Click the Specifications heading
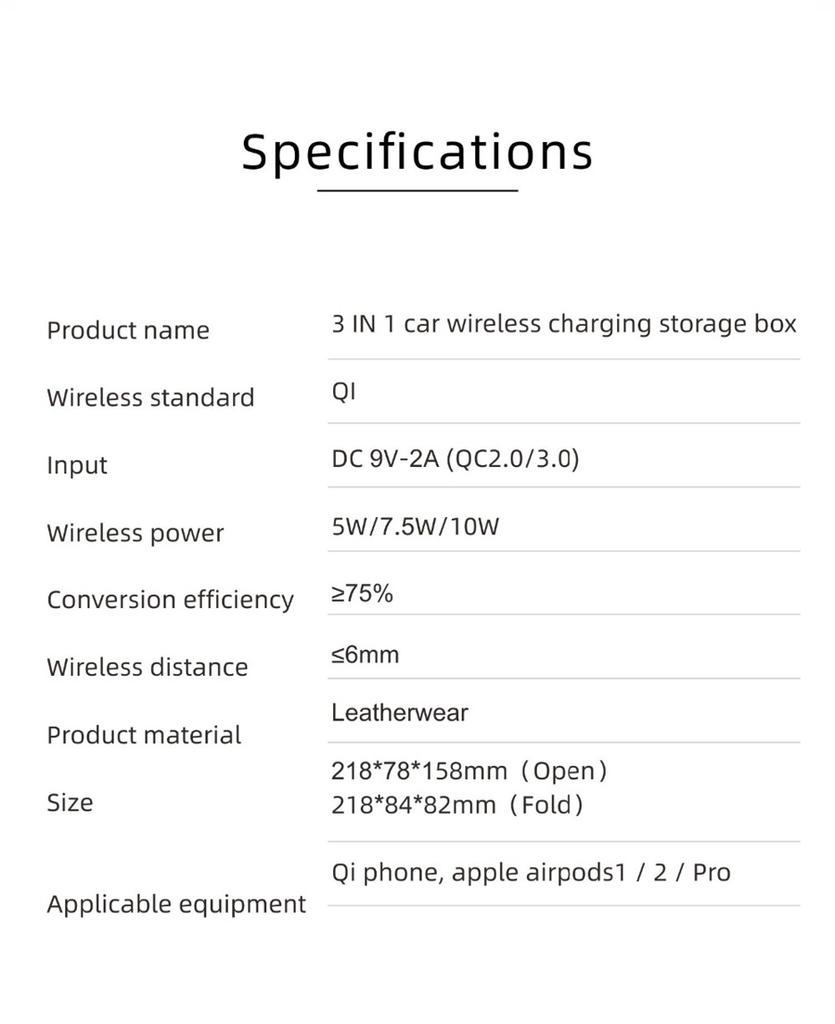 pos(417,152)
